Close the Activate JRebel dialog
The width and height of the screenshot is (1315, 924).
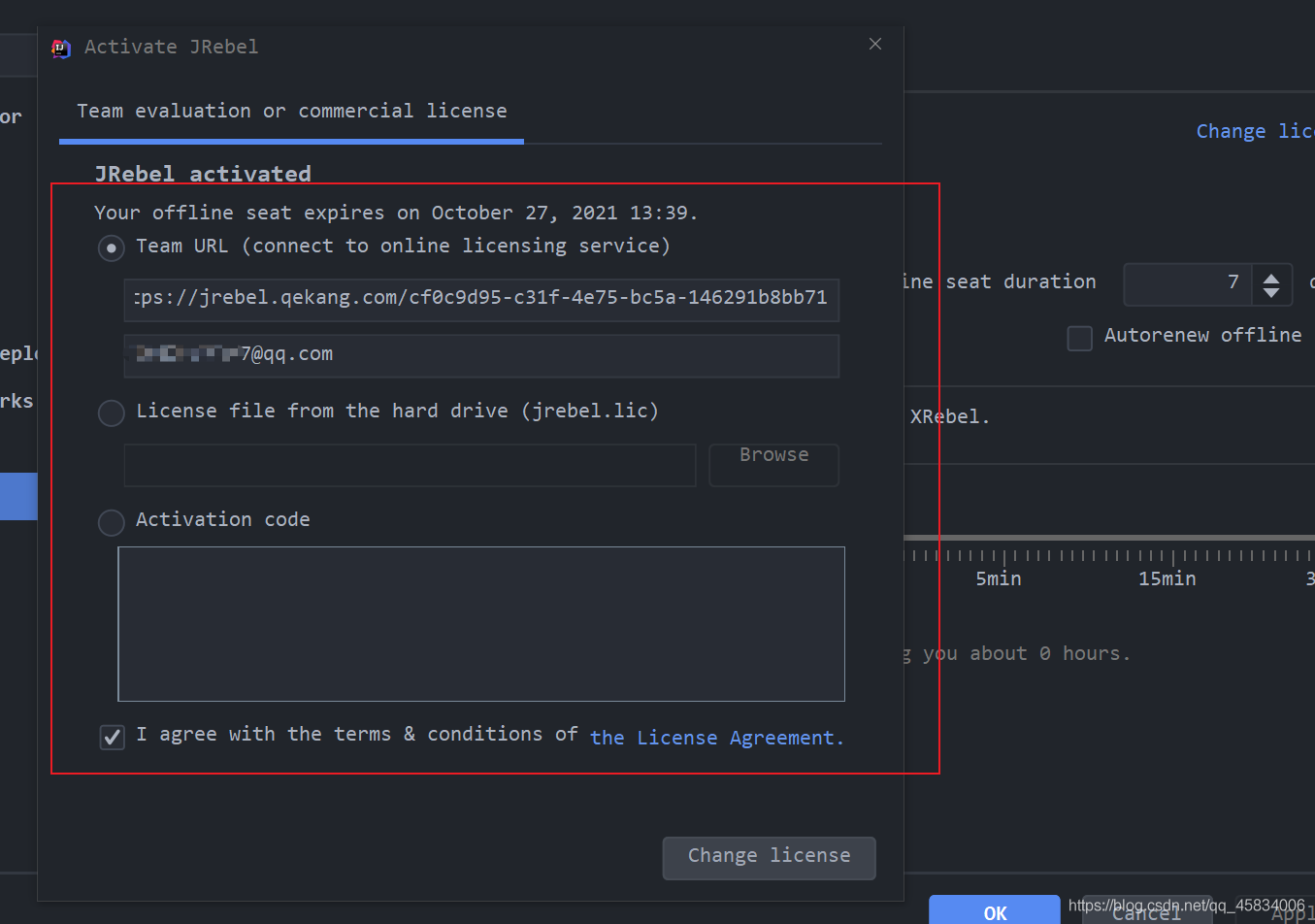pos(875,44)
